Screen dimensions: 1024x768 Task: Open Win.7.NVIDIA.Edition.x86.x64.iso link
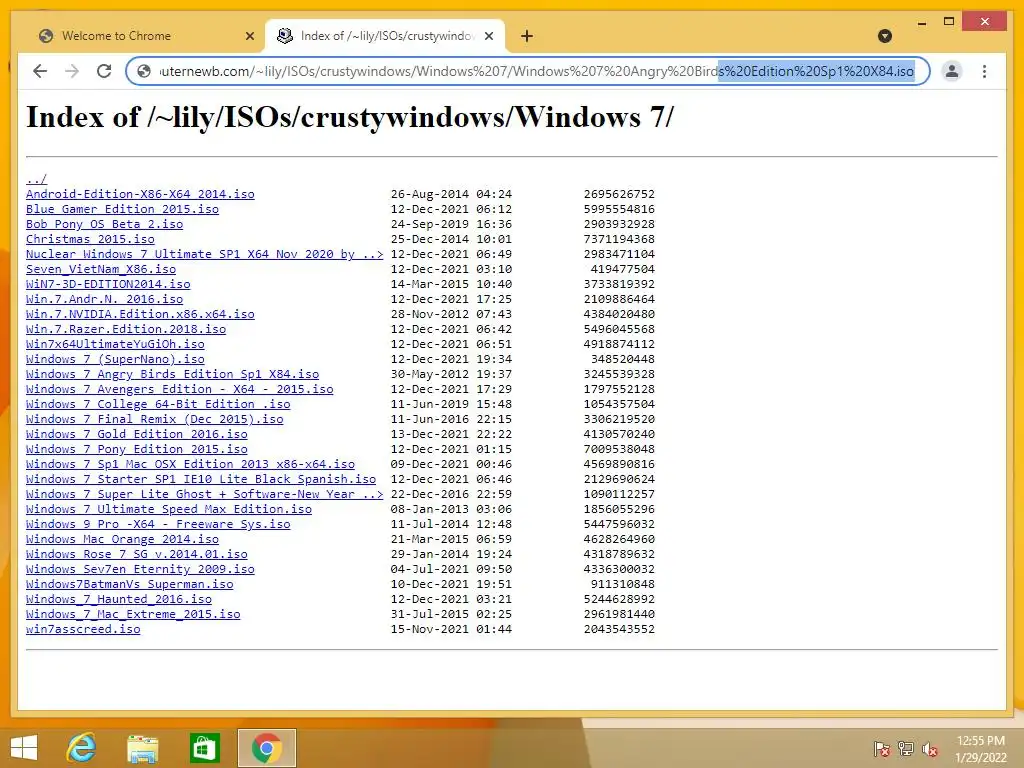tap(140, 314)
